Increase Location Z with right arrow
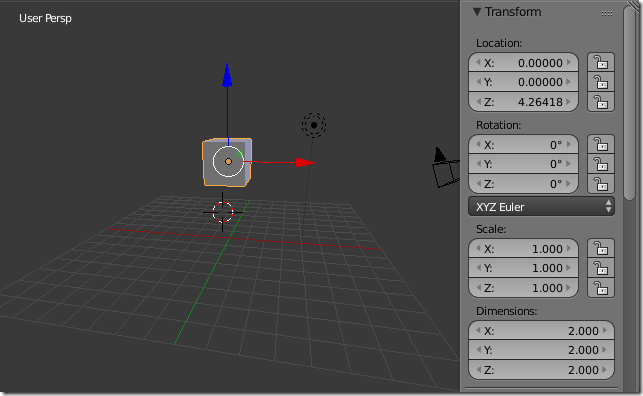643x396 pixels. click(x=569, y=101)
